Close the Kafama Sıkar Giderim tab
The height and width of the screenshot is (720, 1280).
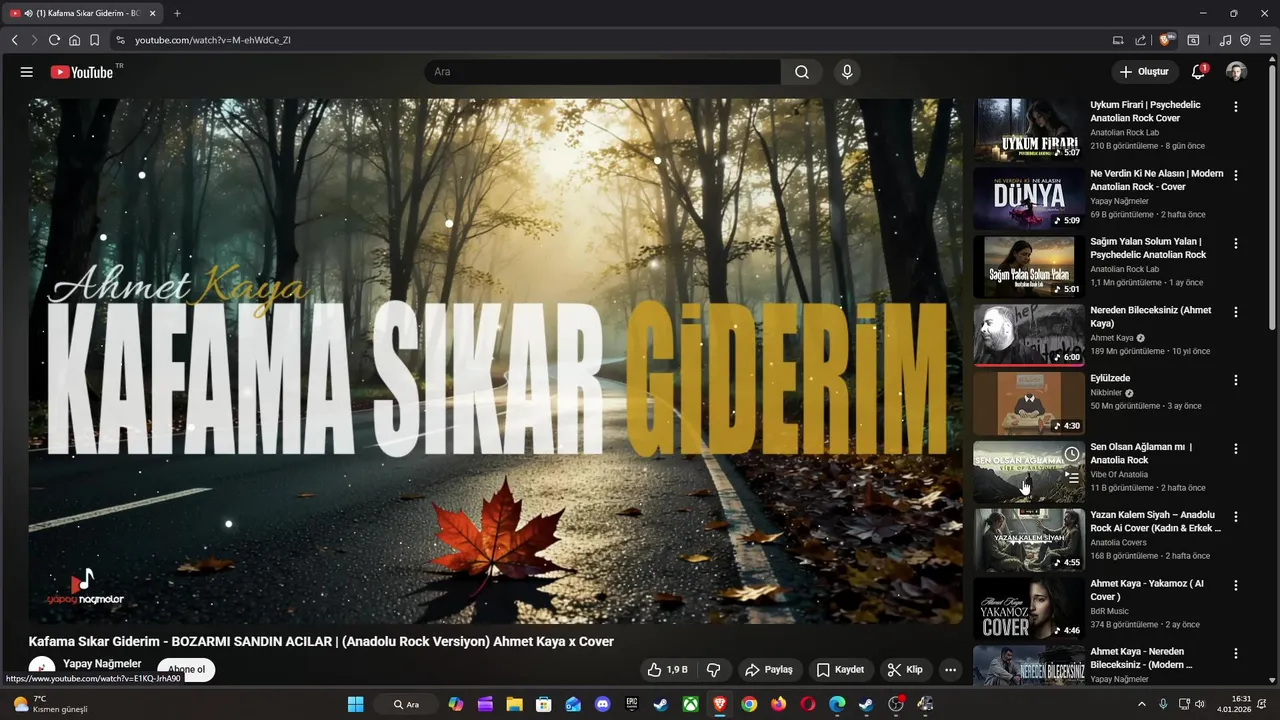click(153, 13)
